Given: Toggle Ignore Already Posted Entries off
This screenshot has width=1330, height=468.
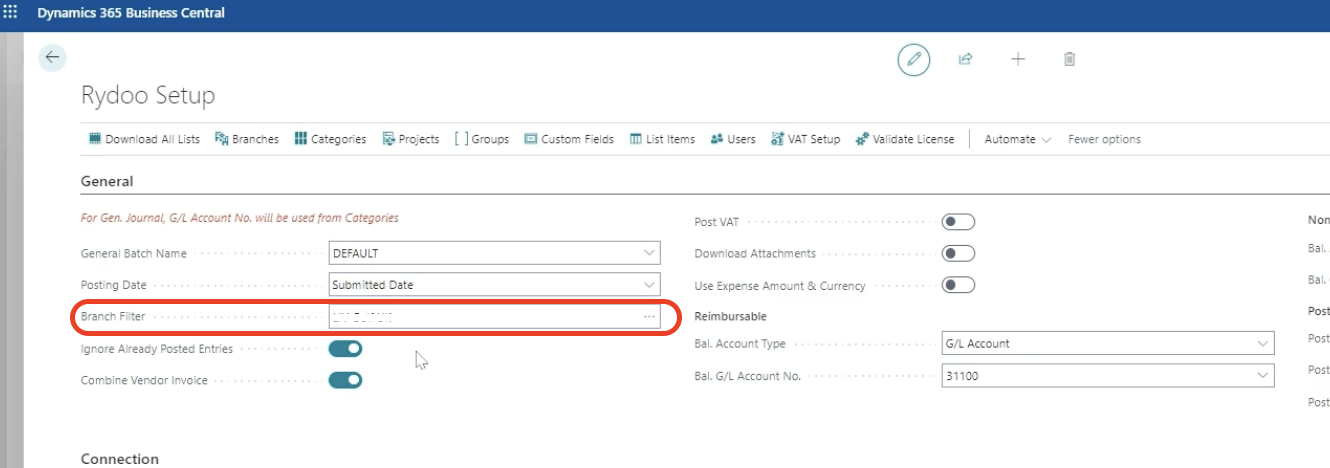Looking at the screenshot, I should coord(345,349).
